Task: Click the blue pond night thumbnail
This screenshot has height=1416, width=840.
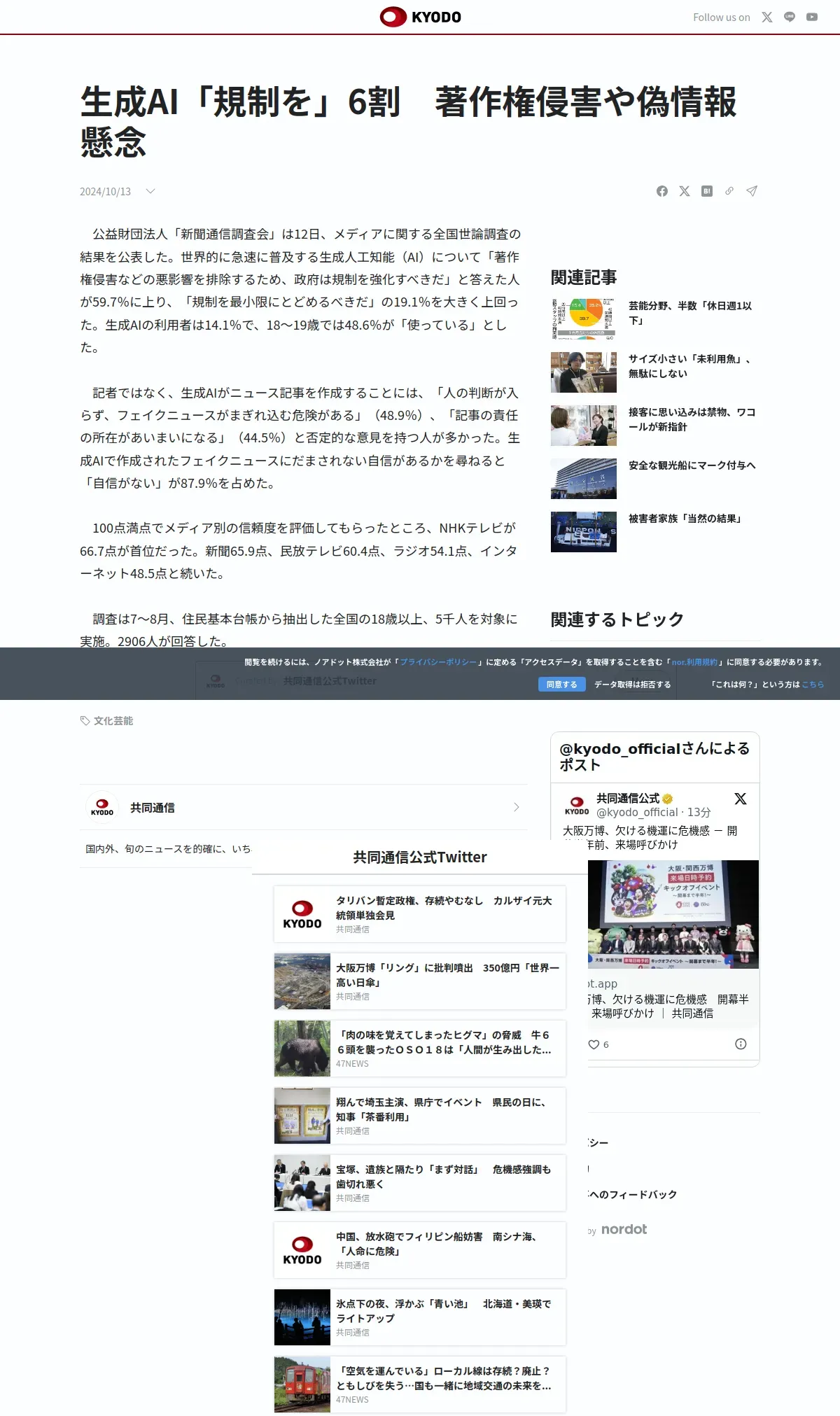Action: point(302,1317)
